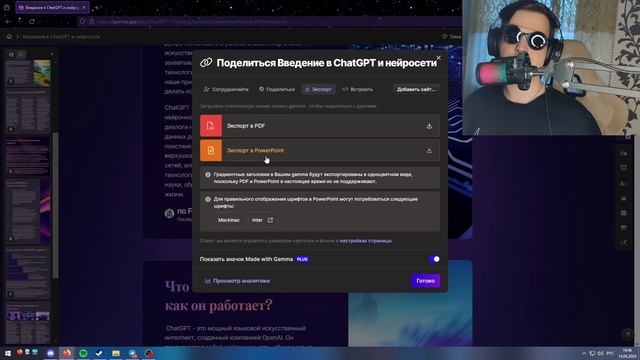Image resolution: width=640 pixels, height=360 pixels.
Task: Click the Введение в ChatGPT breadcrumb title
Action: [61, 37]
